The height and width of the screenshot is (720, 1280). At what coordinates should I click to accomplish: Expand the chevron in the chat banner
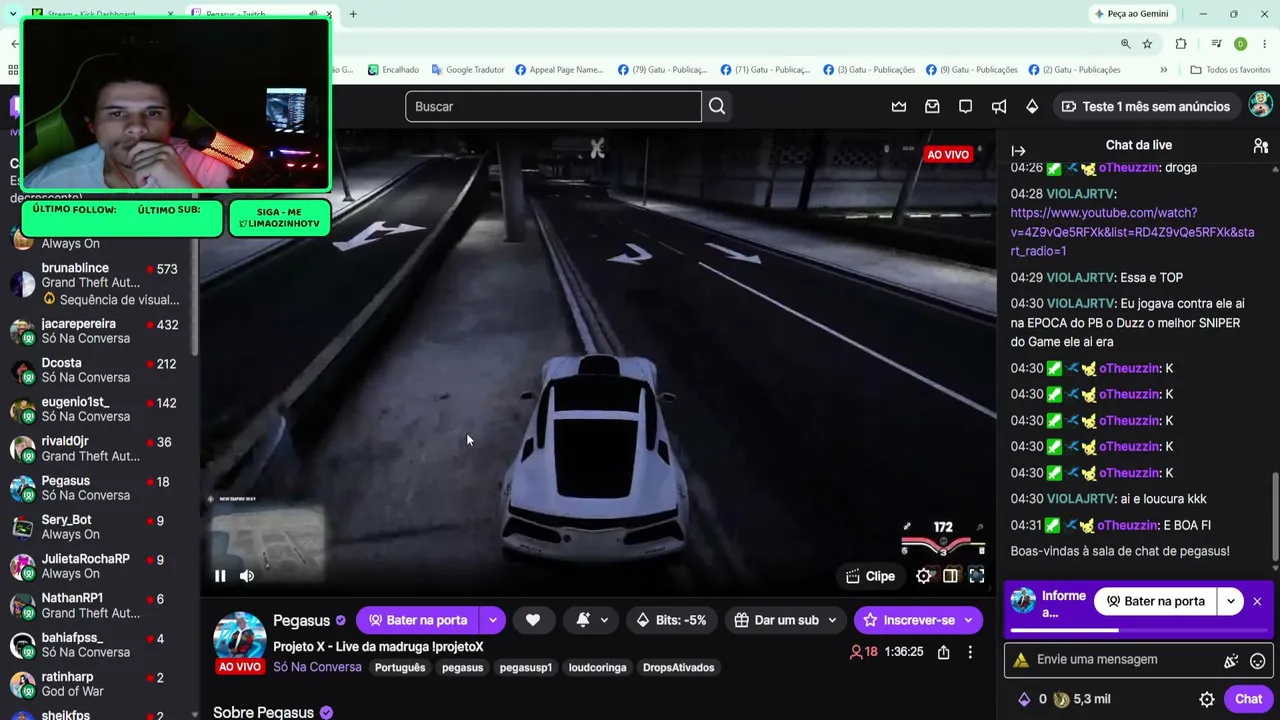(1231, 601)
